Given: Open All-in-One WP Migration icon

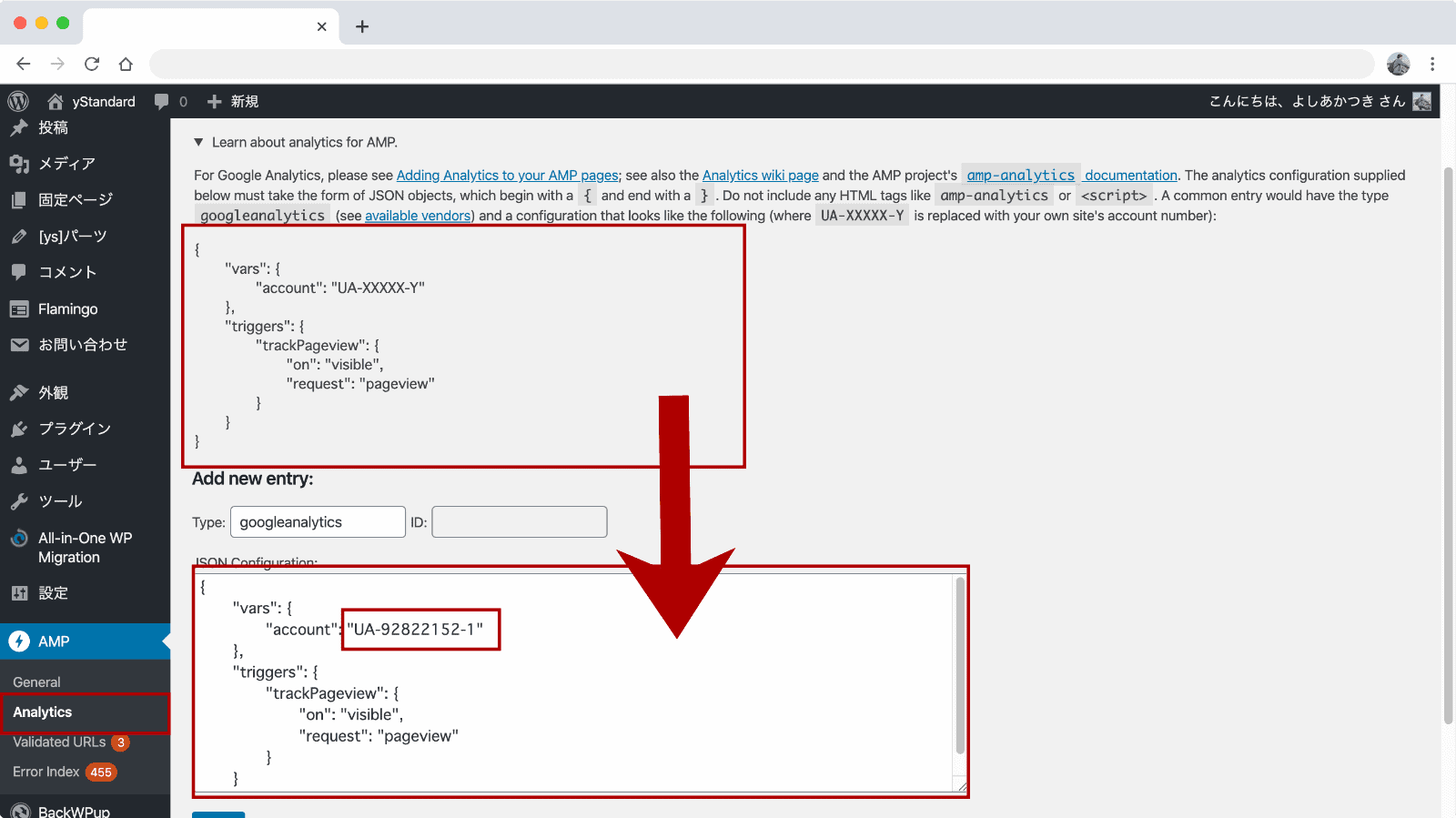Looking at the screenshot, I should click(19, 538).
